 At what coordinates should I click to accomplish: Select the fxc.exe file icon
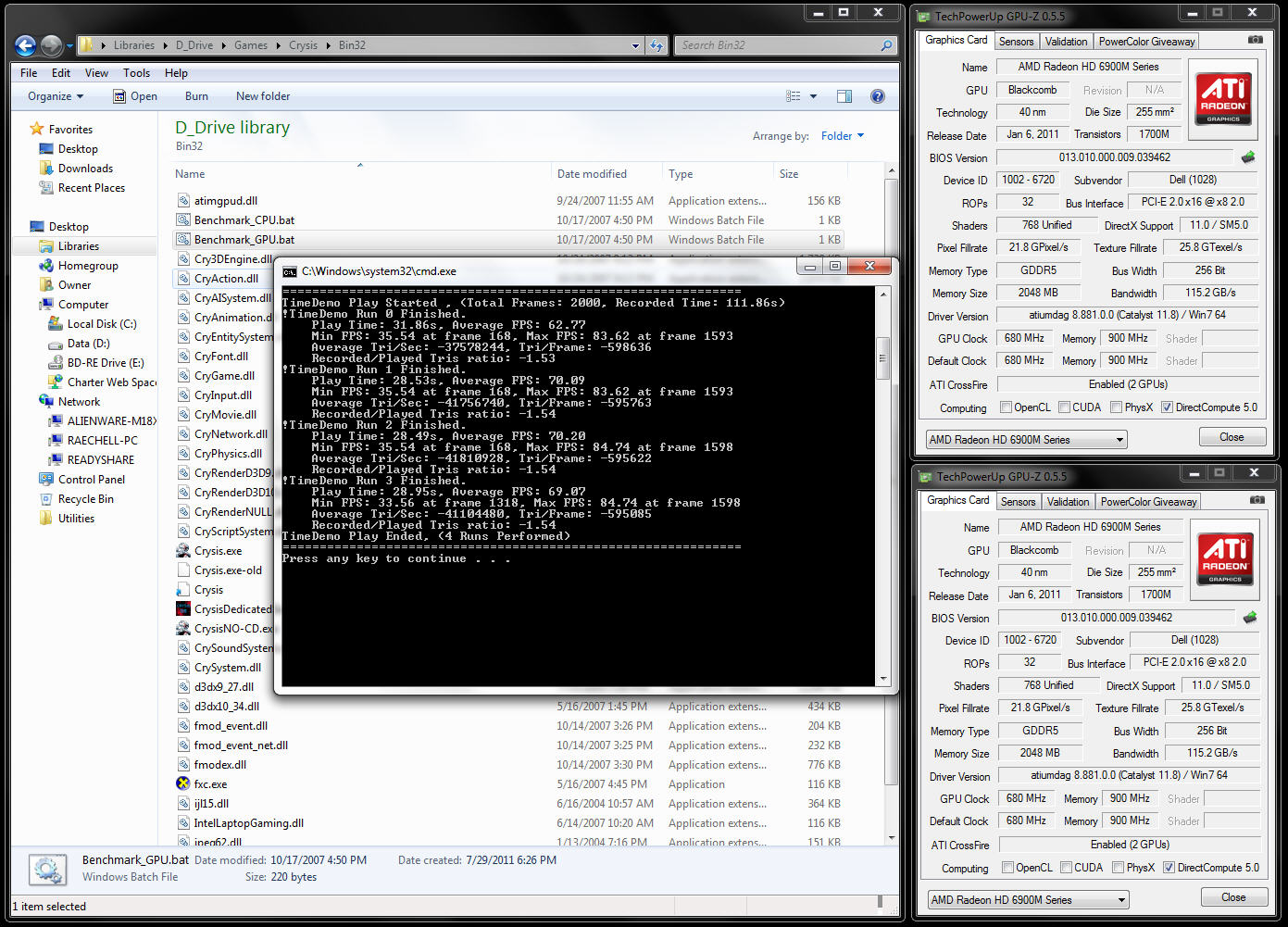pos(183,783)
